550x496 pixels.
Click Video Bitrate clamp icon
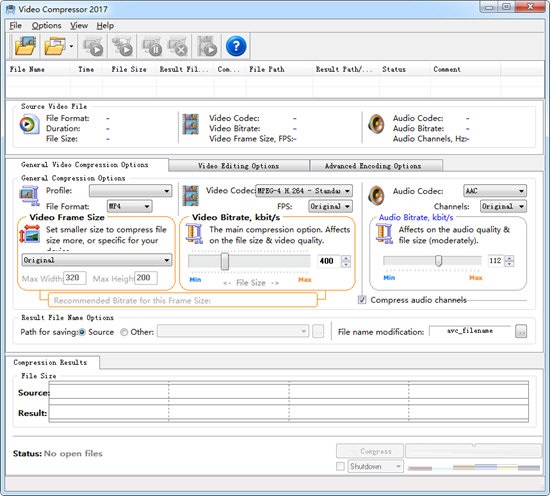click(x=194, y=234)
